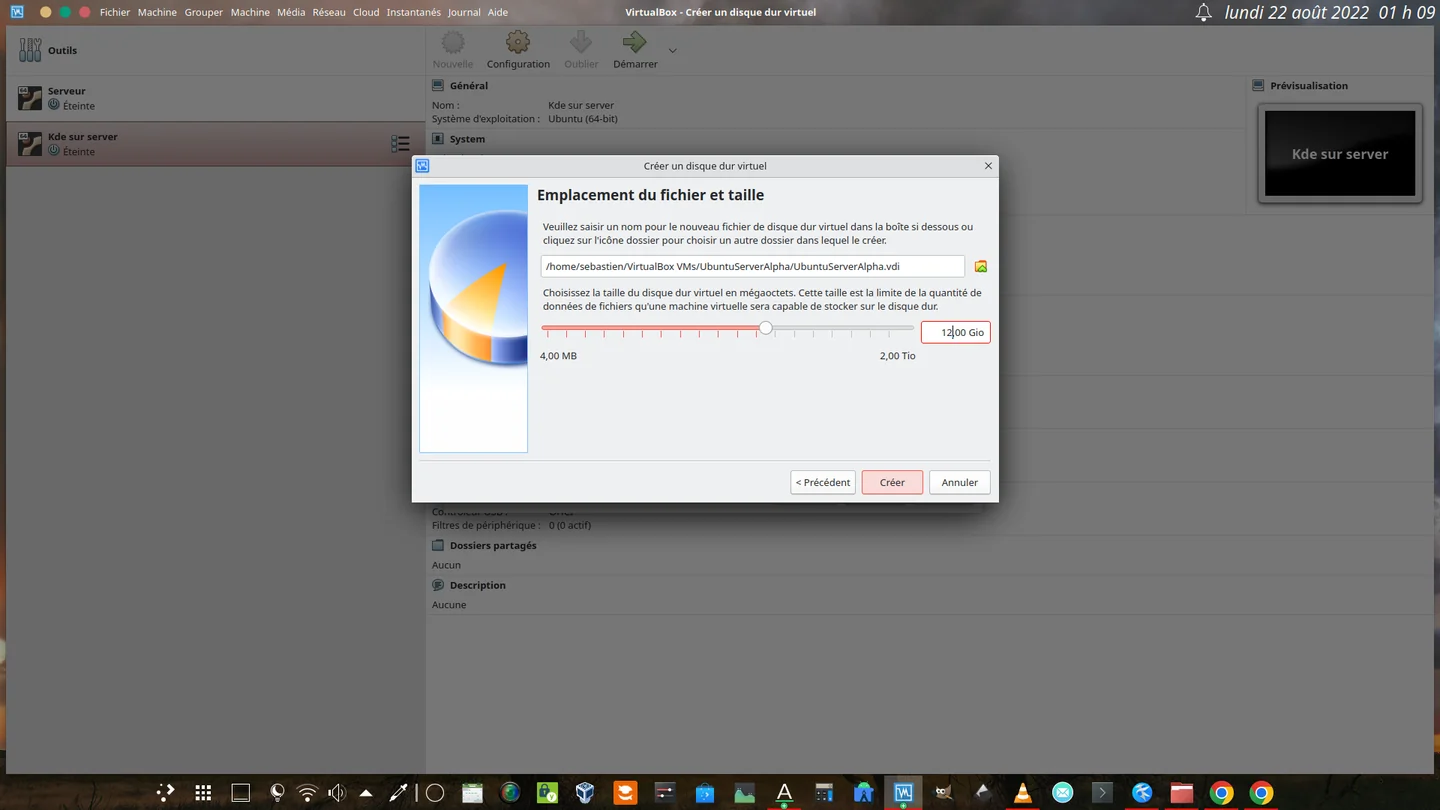
Task: Open the Aide menu
Action: [x=497, y=12]
